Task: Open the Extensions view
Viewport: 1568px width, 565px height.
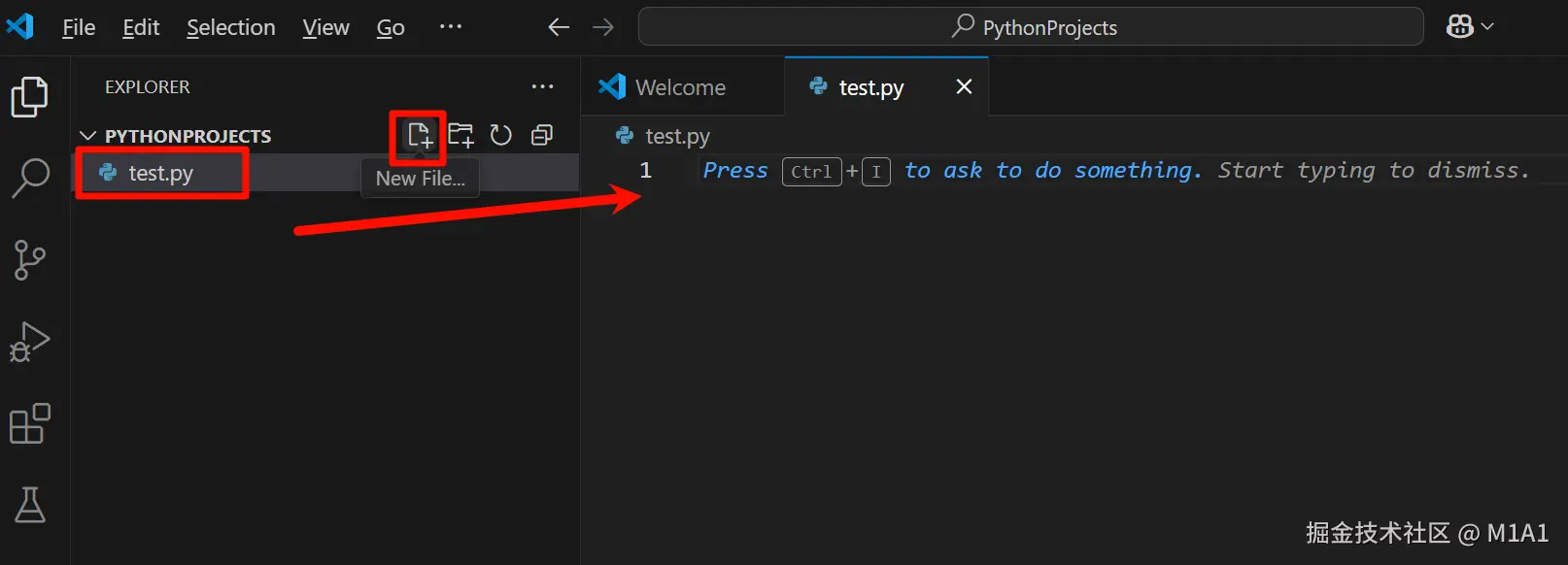Action: (29, 423)
